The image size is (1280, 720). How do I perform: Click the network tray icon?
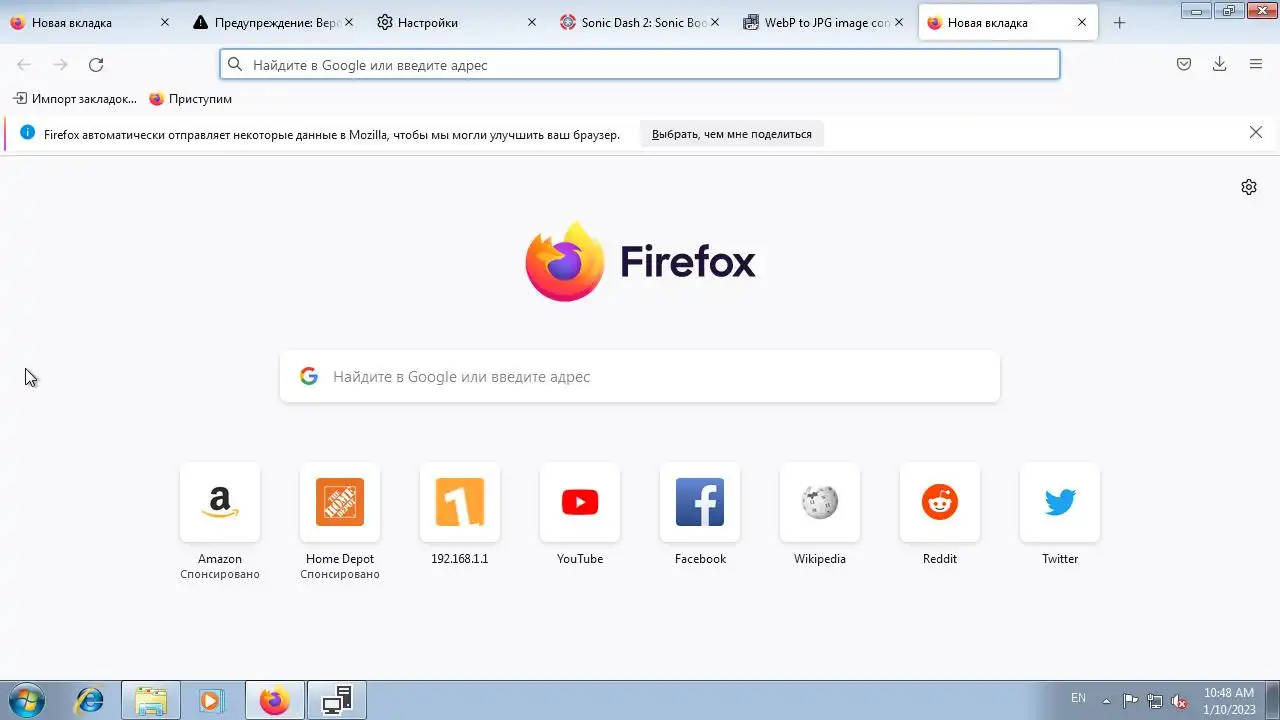pos(1155,701)
